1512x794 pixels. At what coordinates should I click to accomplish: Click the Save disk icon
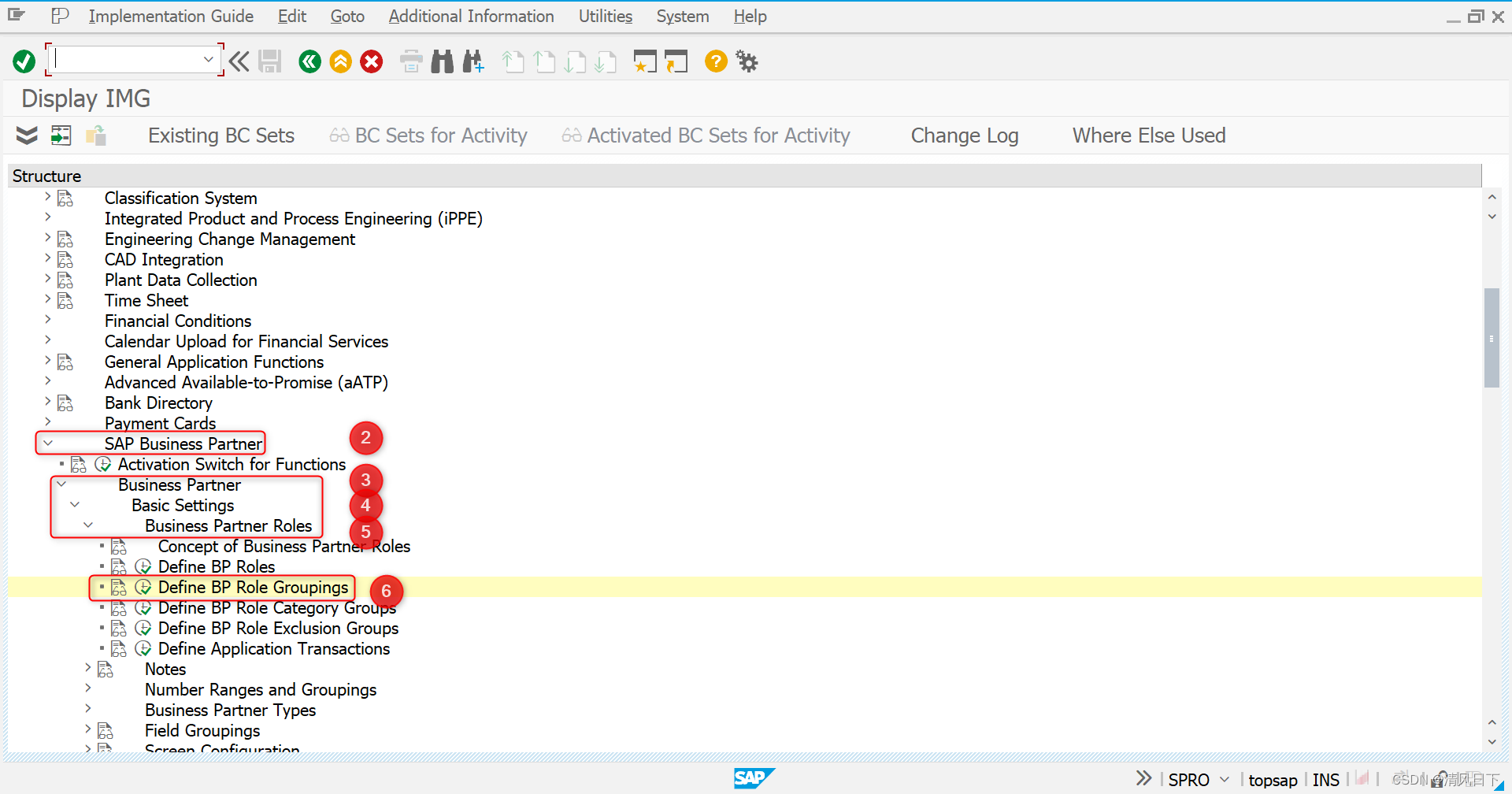point(270,61)
